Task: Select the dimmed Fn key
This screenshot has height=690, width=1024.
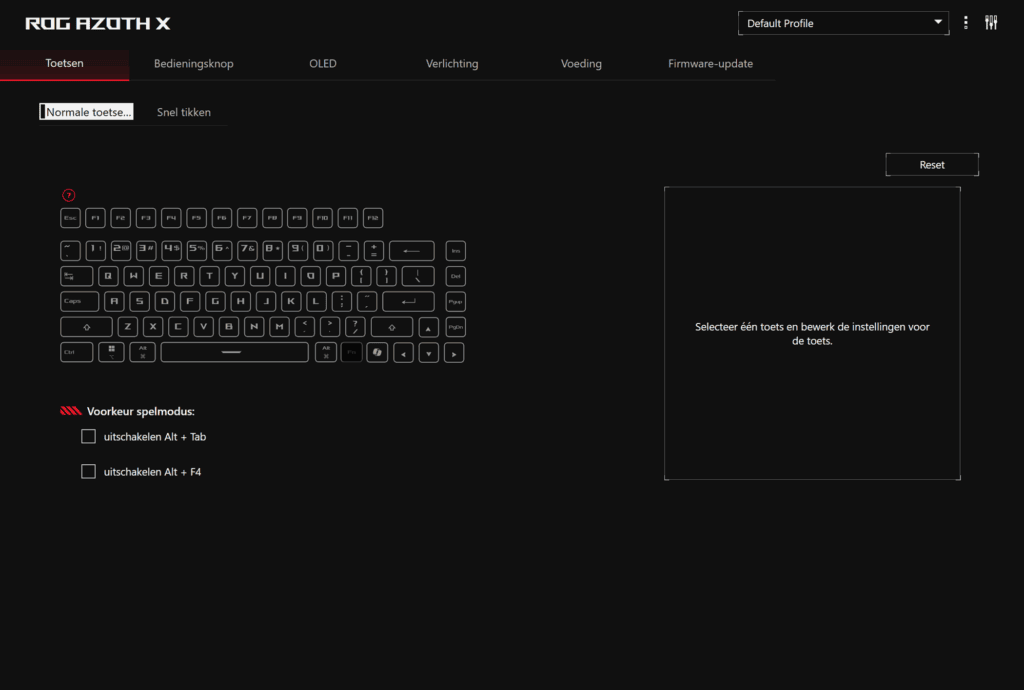Action: tap(351, 353)
